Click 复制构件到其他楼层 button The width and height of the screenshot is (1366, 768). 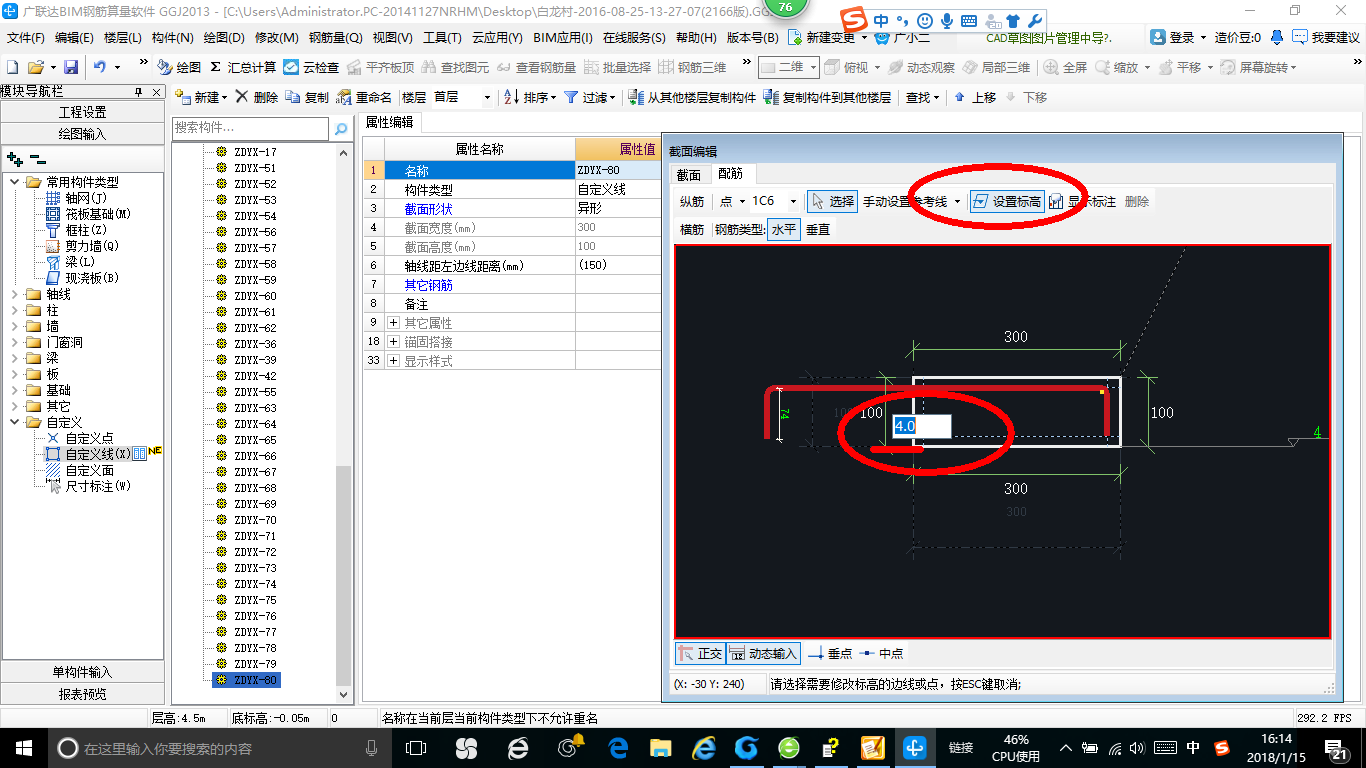827,97
